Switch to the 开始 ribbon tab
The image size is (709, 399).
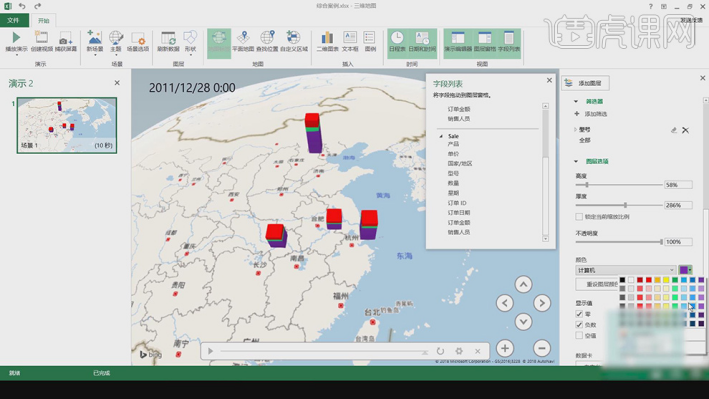click(x=43, y=20)
